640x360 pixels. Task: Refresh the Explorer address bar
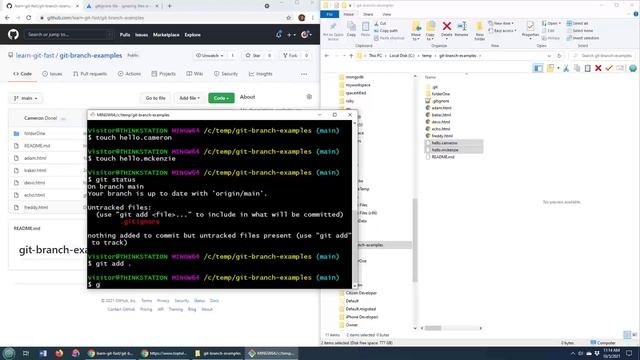pyautogui.click(x=559, y=56)
